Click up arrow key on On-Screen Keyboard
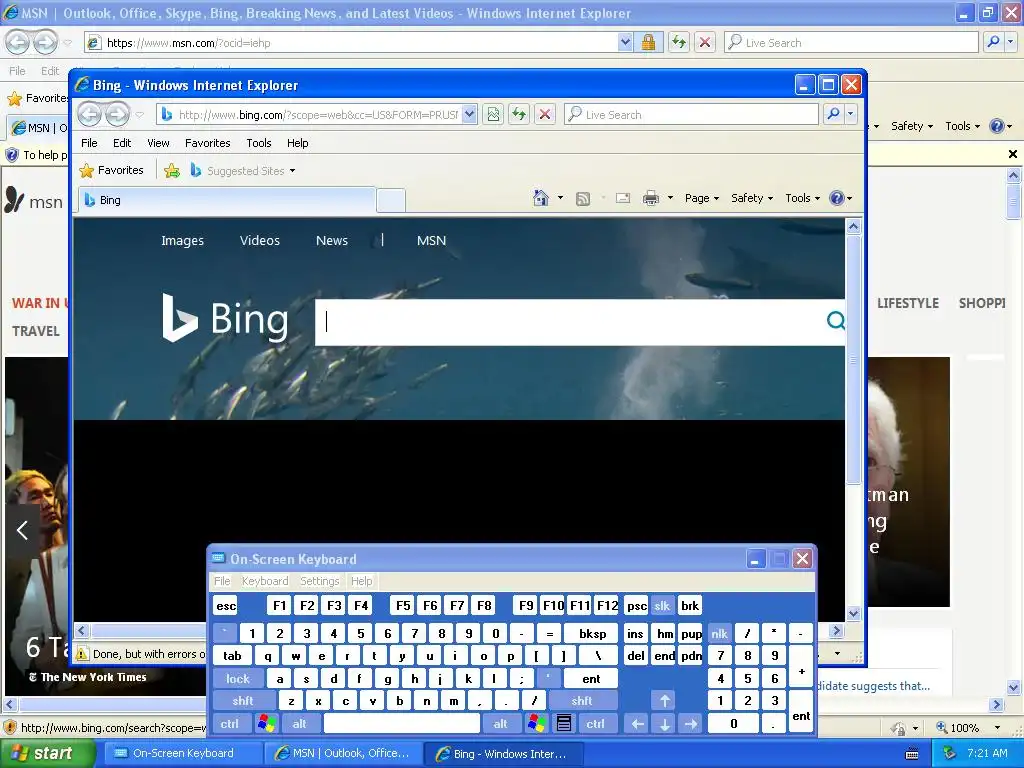The width and height of the screenshot is (1024, 768). 665,701
